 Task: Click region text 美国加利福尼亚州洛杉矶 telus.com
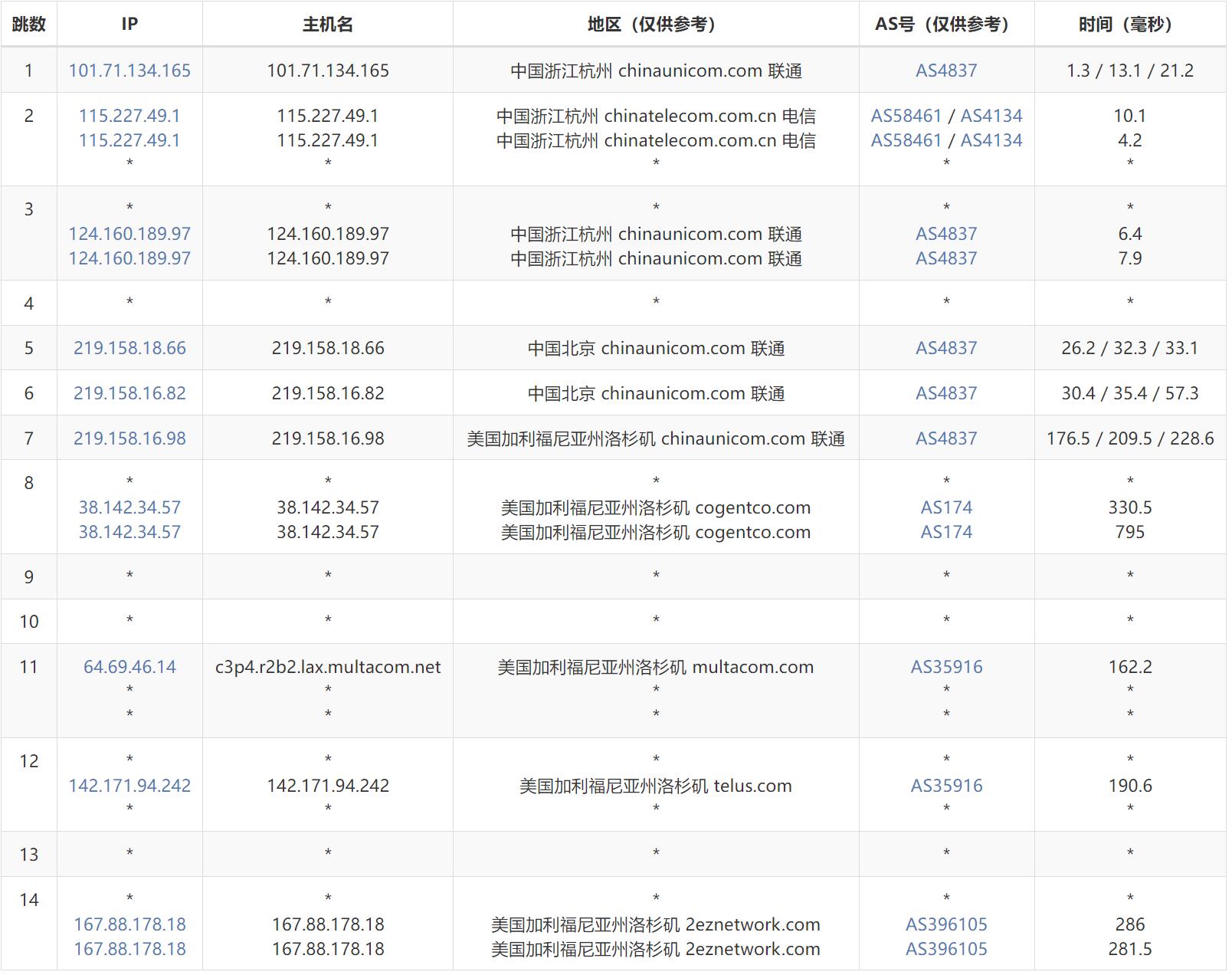(656, 786)
